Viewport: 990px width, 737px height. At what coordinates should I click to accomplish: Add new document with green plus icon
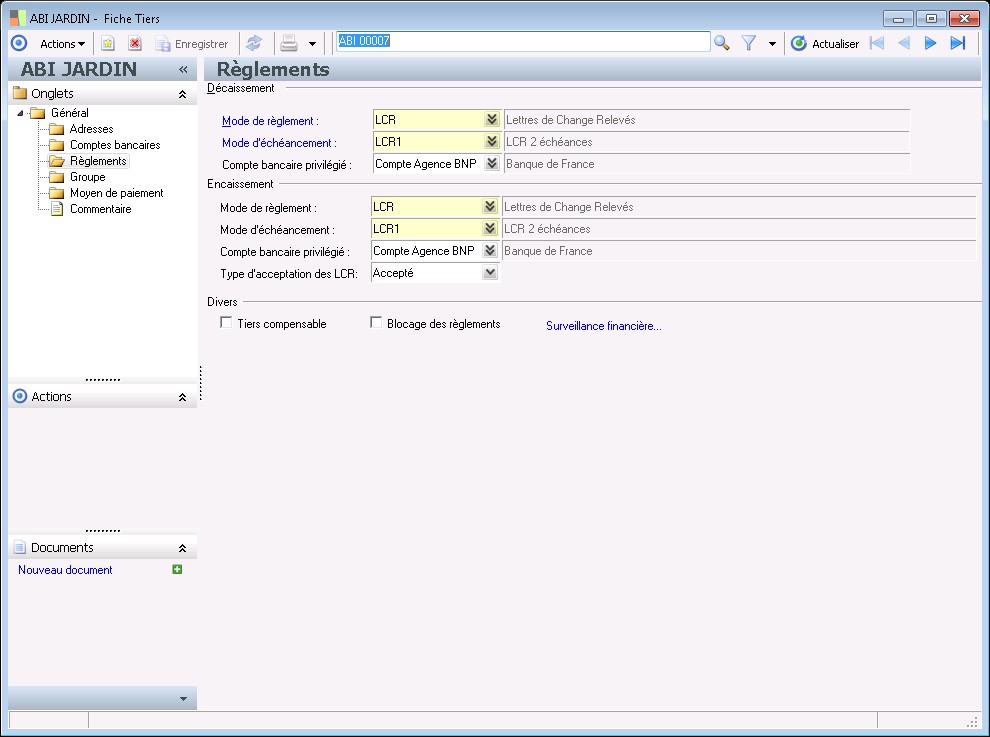[177, 569]
